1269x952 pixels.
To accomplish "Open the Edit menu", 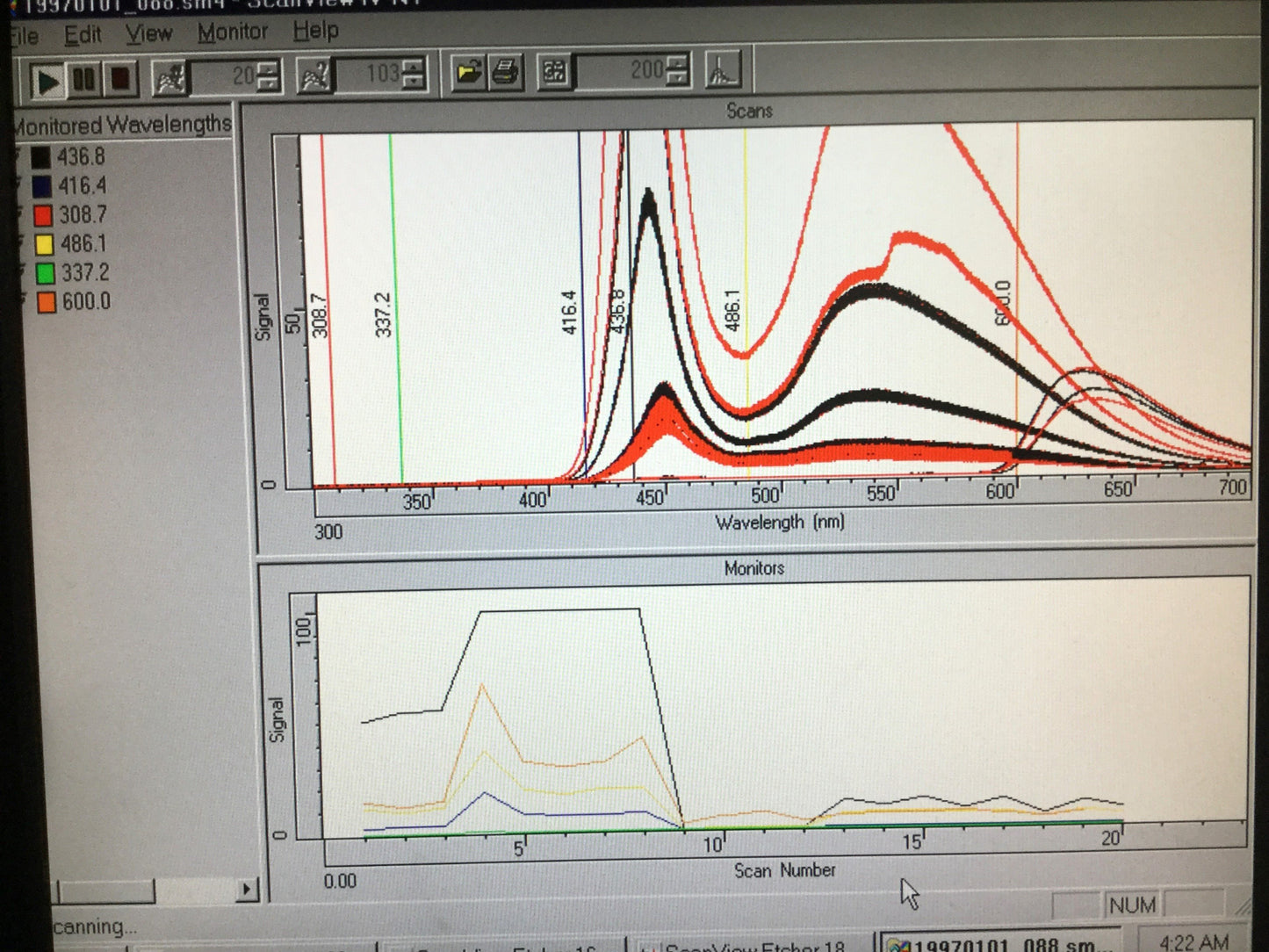I will coord(83,35).
